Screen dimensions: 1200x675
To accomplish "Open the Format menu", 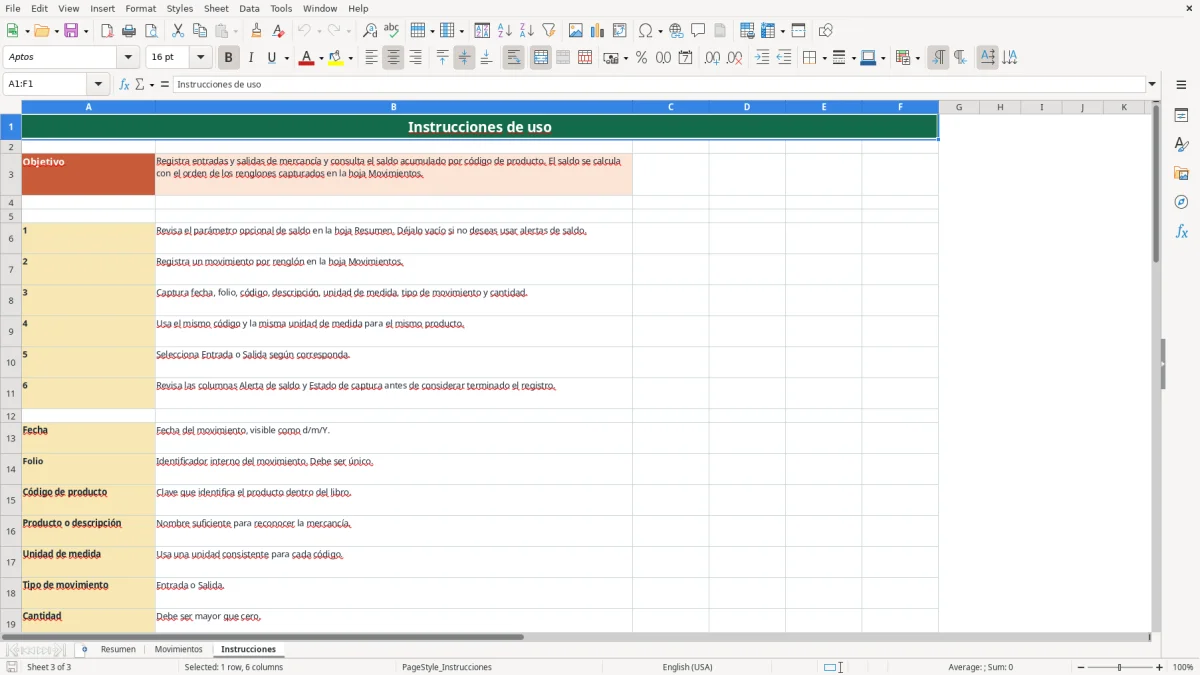I will tap(141, 8).
